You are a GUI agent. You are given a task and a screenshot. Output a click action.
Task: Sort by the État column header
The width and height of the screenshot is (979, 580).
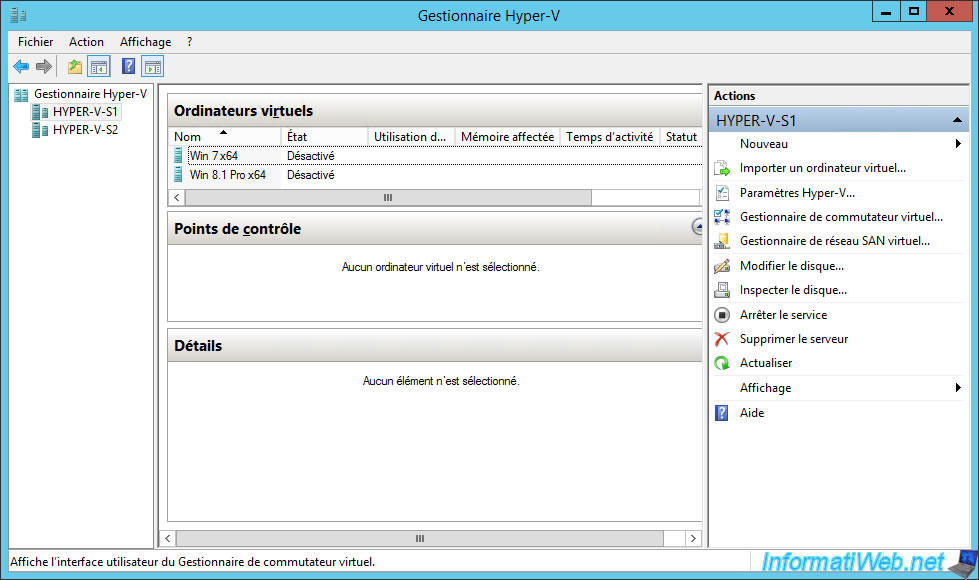325,137
